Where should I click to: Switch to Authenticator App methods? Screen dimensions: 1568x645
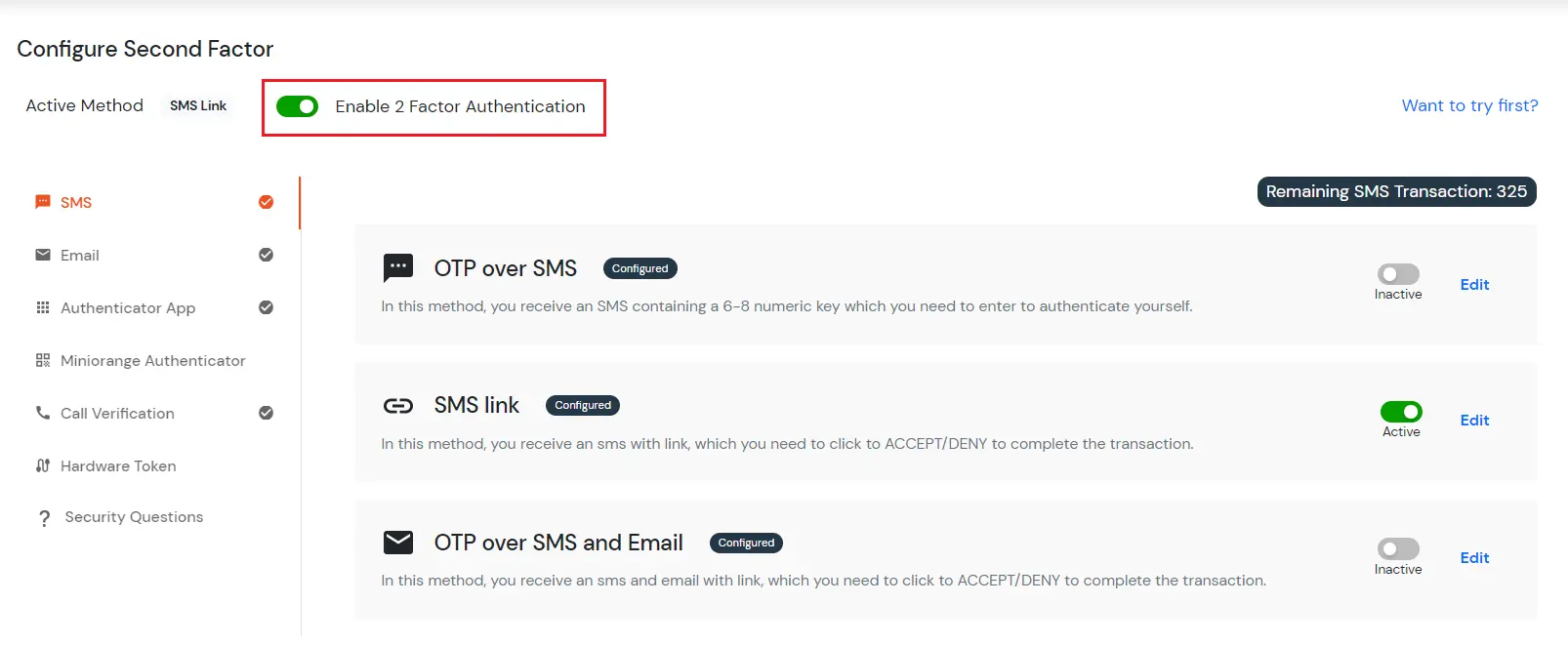point(128,307)
